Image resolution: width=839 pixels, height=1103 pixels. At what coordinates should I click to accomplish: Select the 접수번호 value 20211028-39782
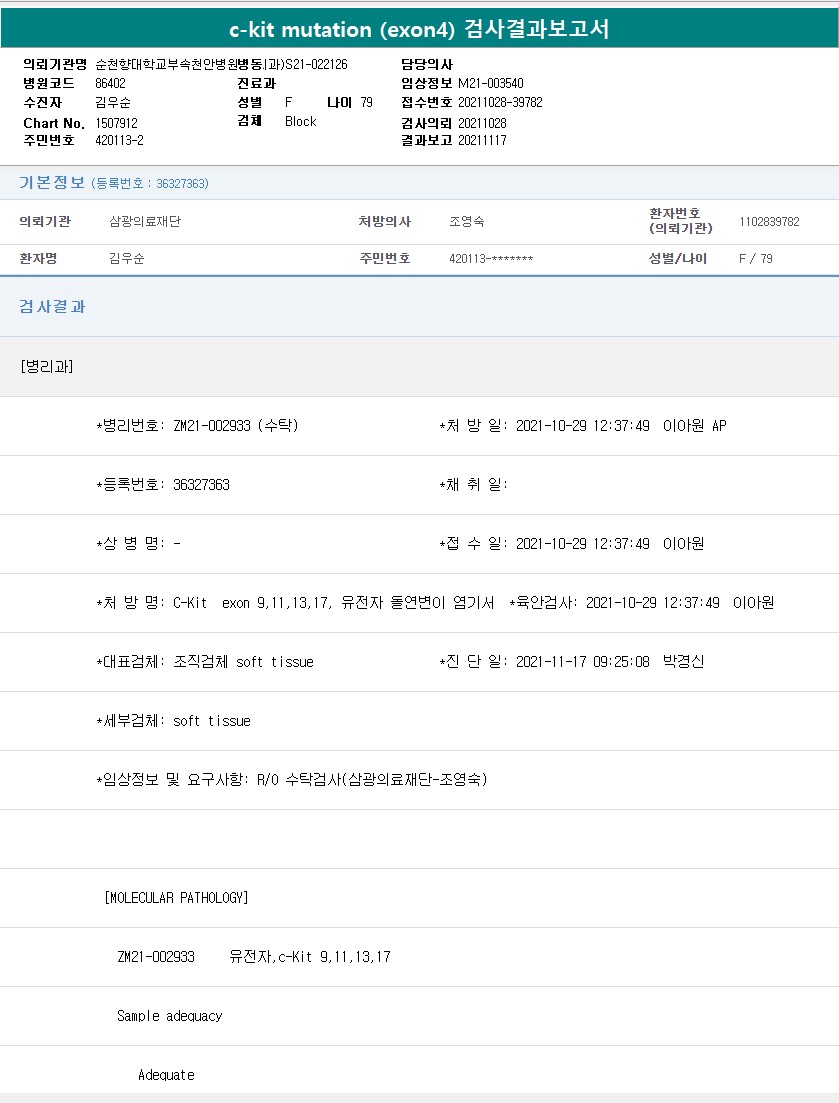pyautogui.click(x=500, y=102)
